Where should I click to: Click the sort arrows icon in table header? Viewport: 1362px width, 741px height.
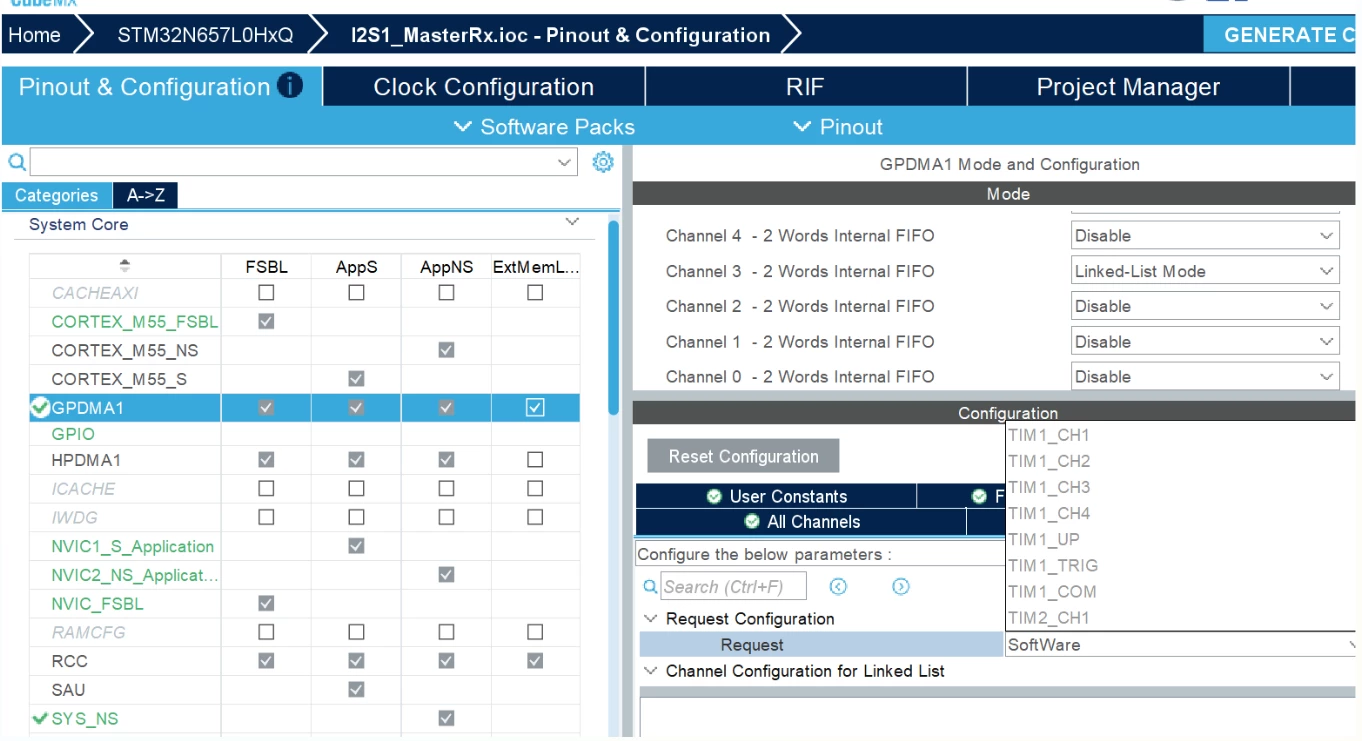[x=125, y=266]
